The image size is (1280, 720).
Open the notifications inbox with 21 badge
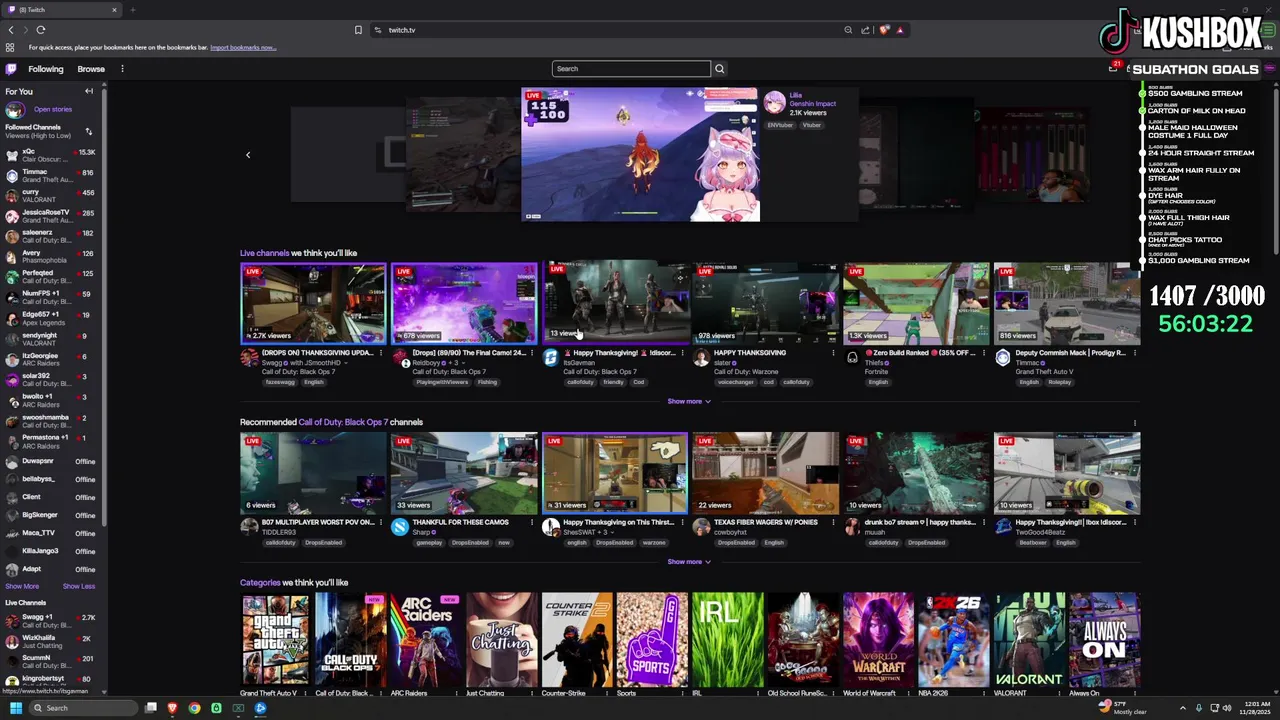point(1113,68)
